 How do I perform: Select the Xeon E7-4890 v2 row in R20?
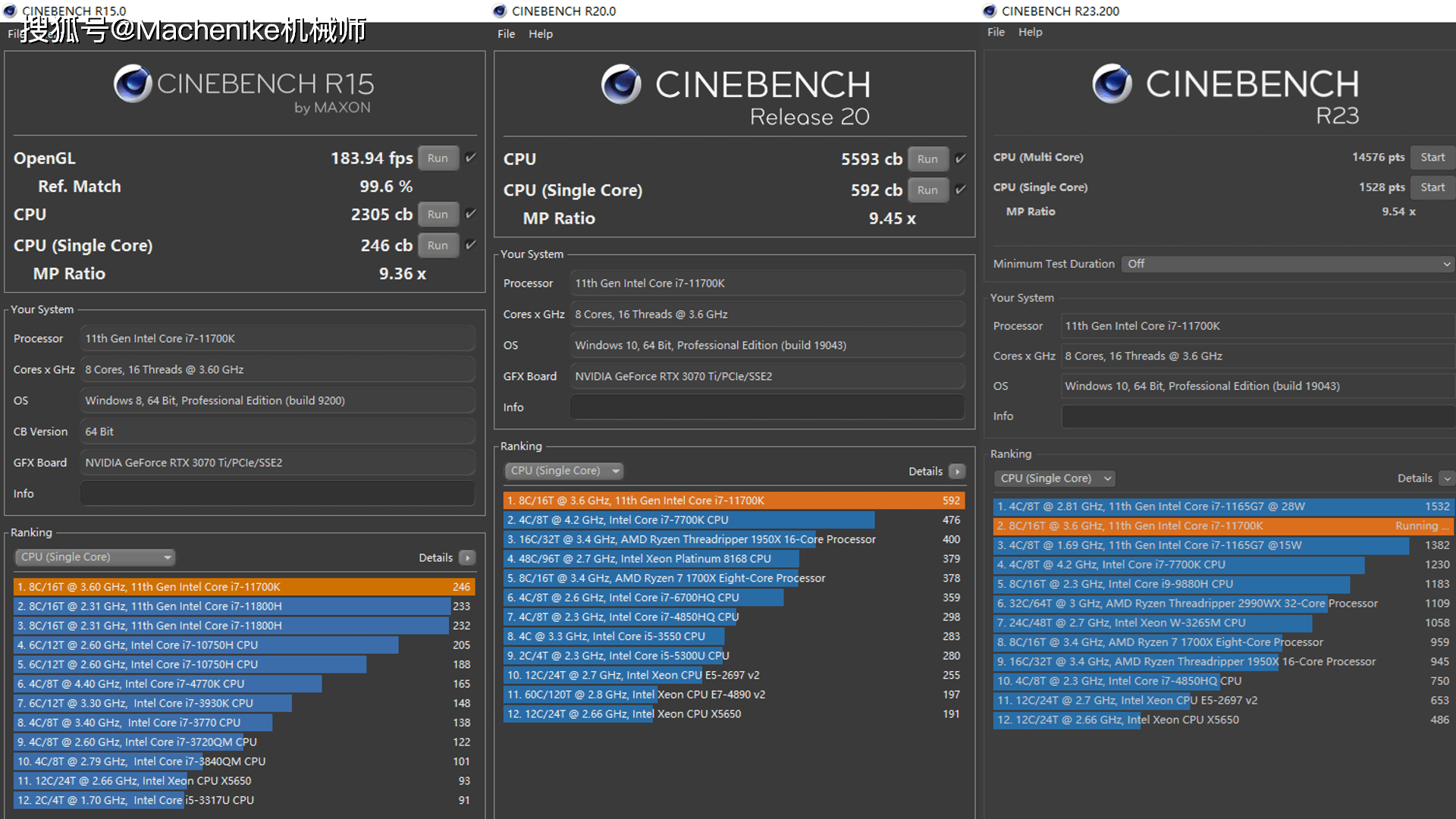(734, 695)
